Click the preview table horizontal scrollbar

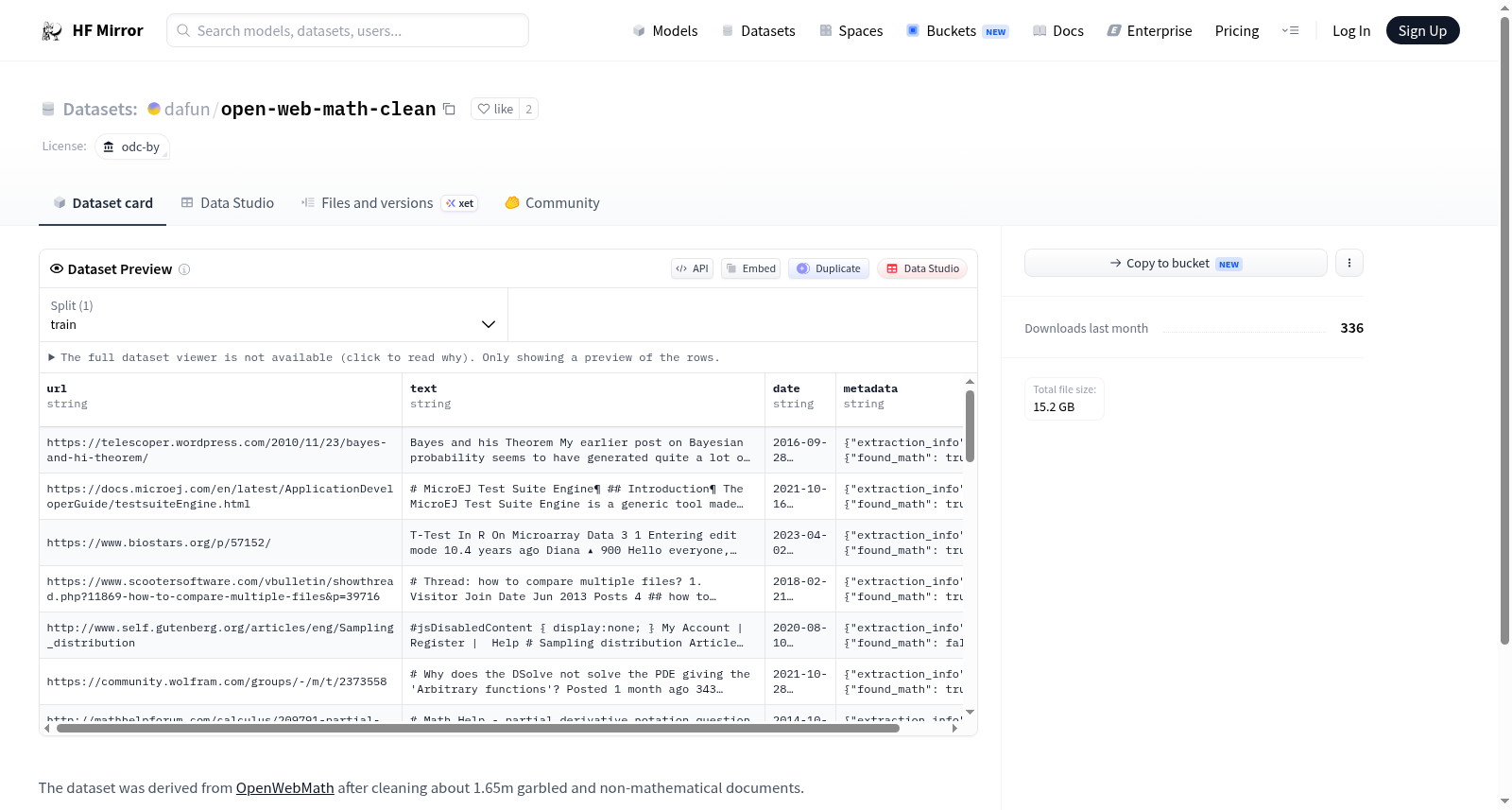pyautogui.click(x=477, y=729)
